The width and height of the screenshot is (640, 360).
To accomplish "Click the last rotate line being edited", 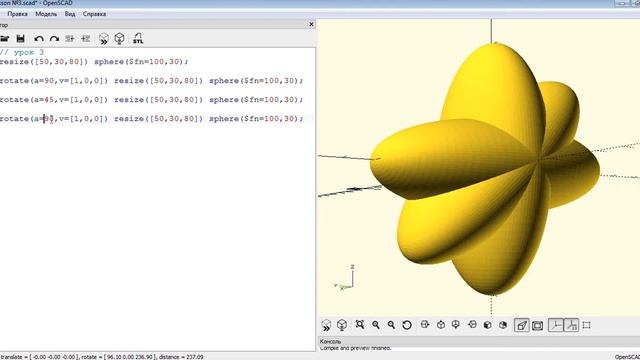I will 151,119.
